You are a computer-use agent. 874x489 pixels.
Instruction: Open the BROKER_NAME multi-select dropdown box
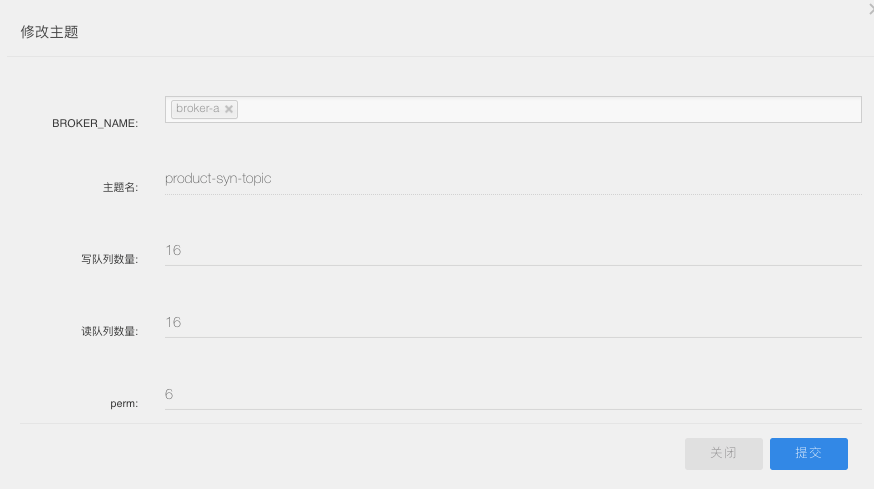(x=513, y=109)
